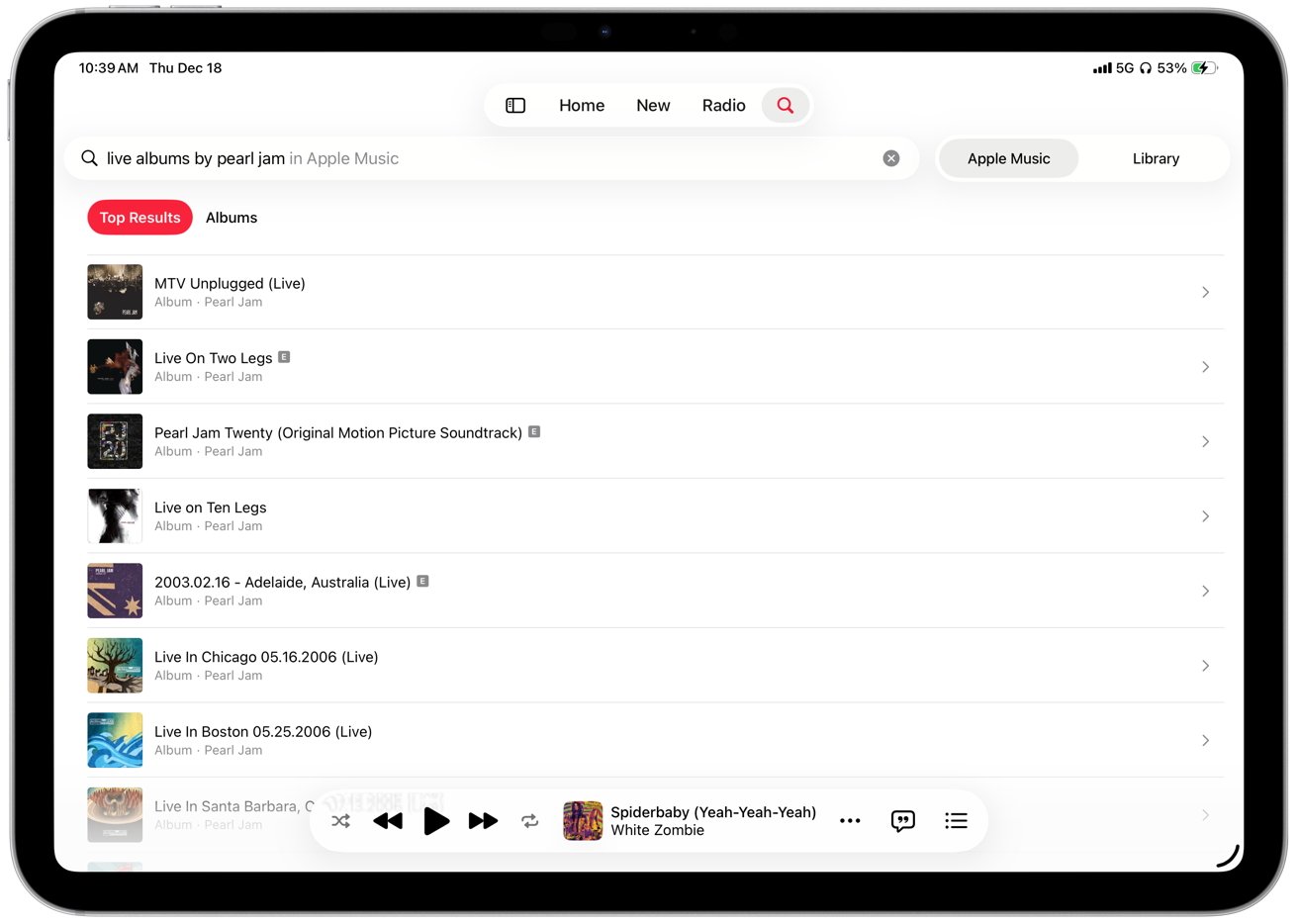
Task: Select the Top Results button
Action: click(139, 218)
